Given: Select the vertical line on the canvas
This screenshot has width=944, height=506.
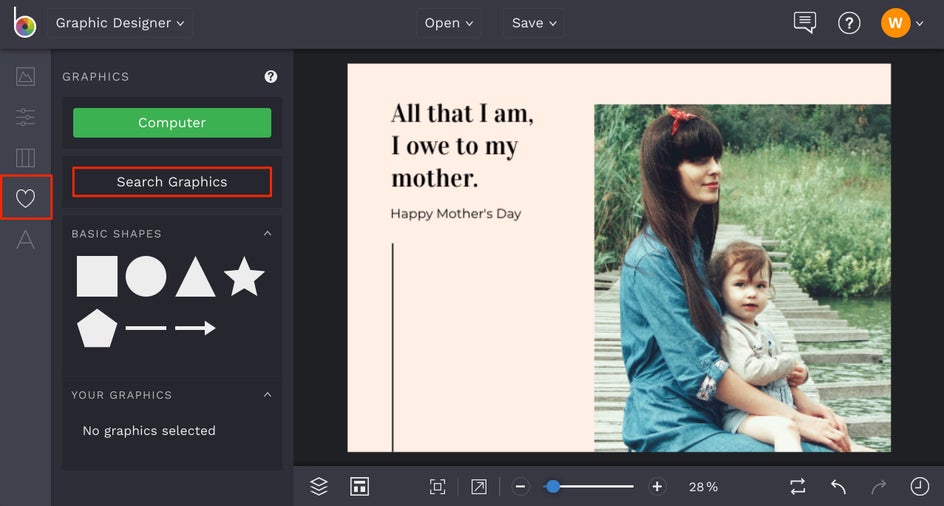Looking at the screenshot, I should click(393, 348).
